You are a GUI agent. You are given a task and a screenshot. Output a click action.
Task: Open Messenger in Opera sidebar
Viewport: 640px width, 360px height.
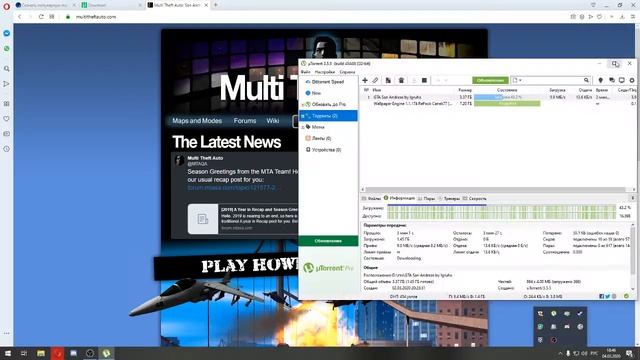(7, 33)
